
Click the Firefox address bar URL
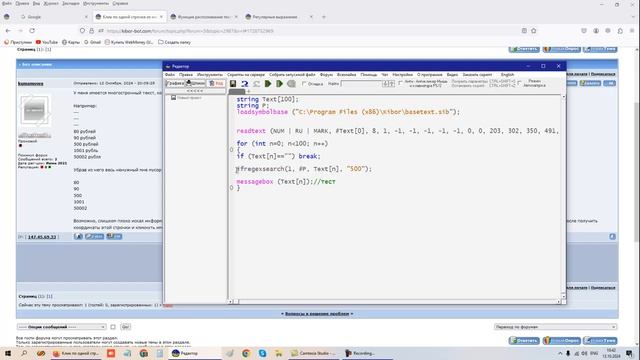pos(190,31)
